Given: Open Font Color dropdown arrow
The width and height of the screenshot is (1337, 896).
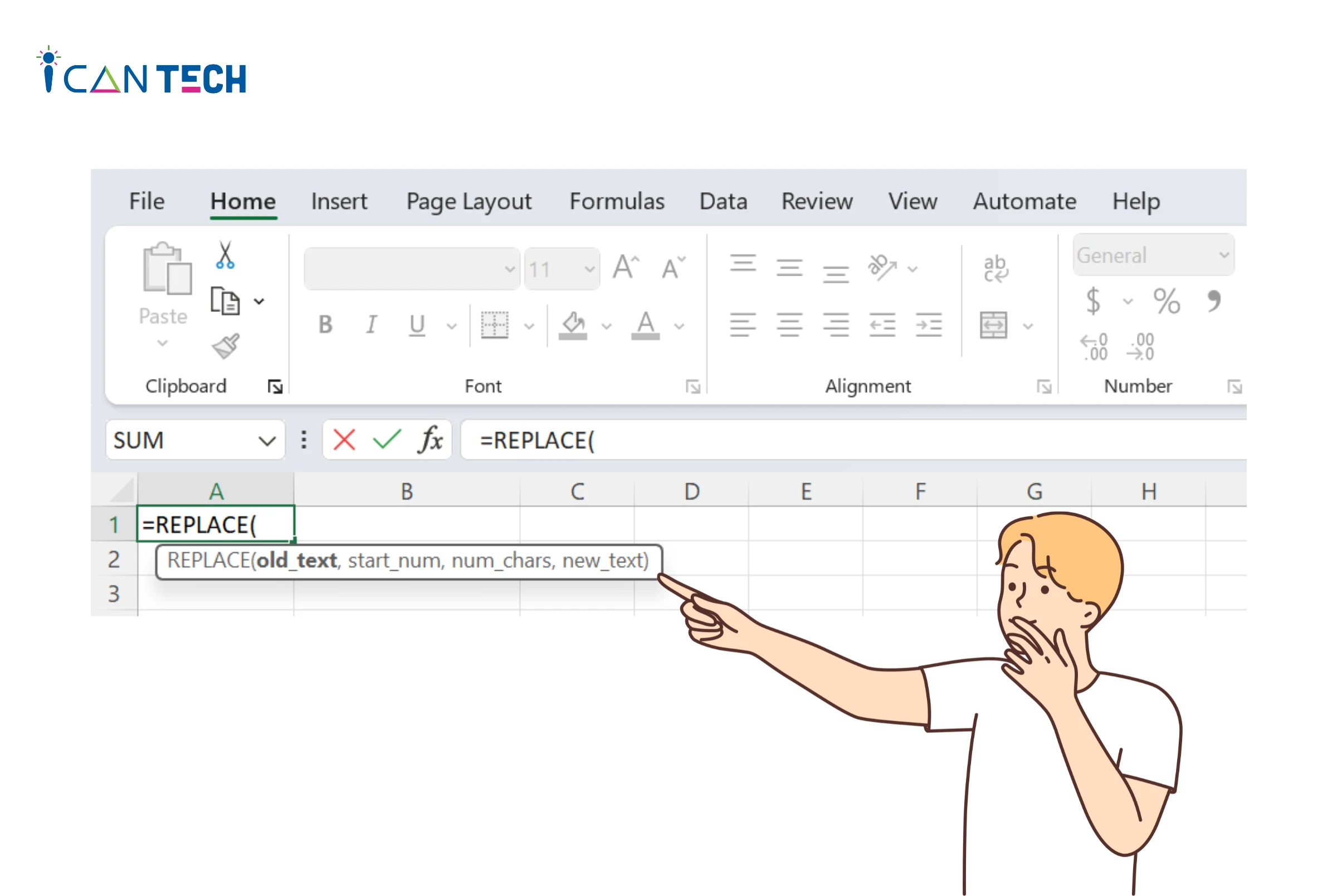Looking at the screenshot, I should tap(679, 326).
